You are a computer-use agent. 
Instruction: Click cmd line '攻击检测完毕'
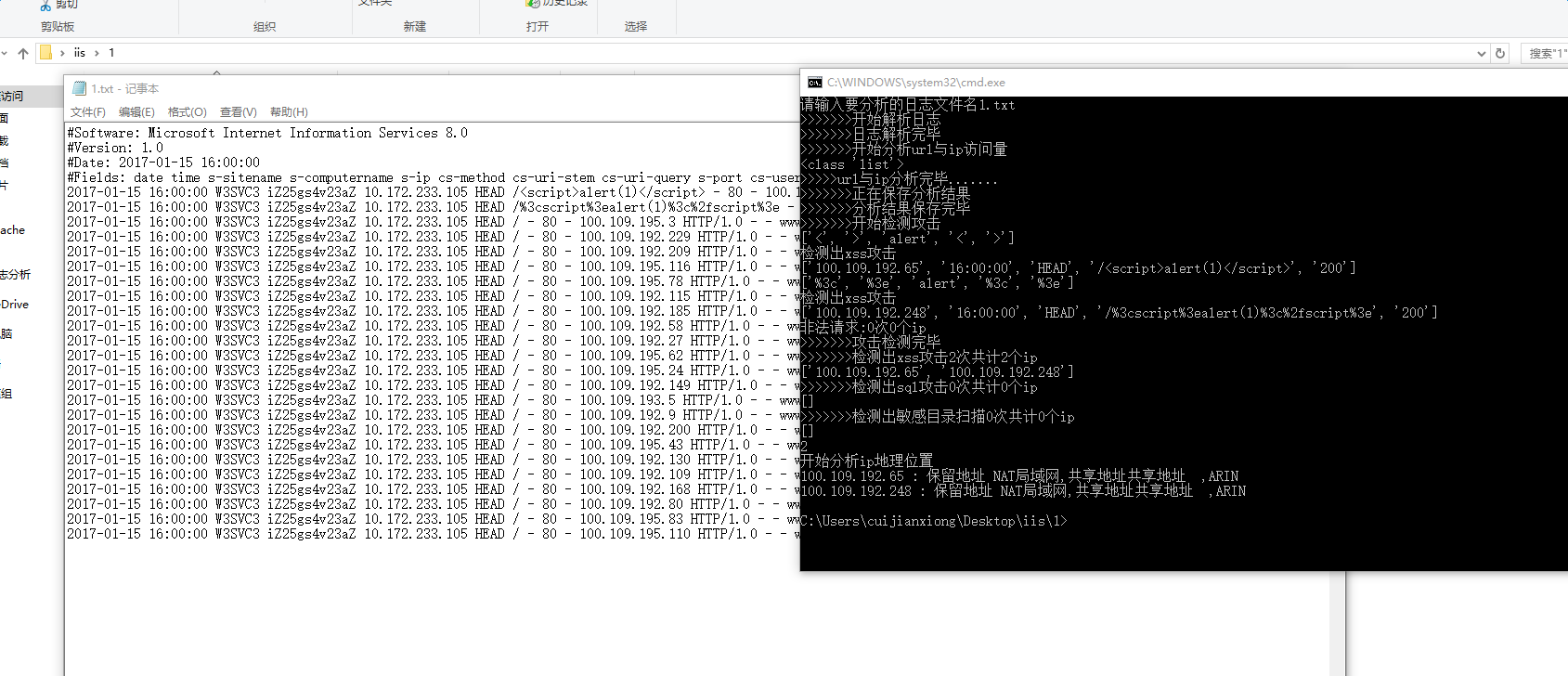[871, 343]
